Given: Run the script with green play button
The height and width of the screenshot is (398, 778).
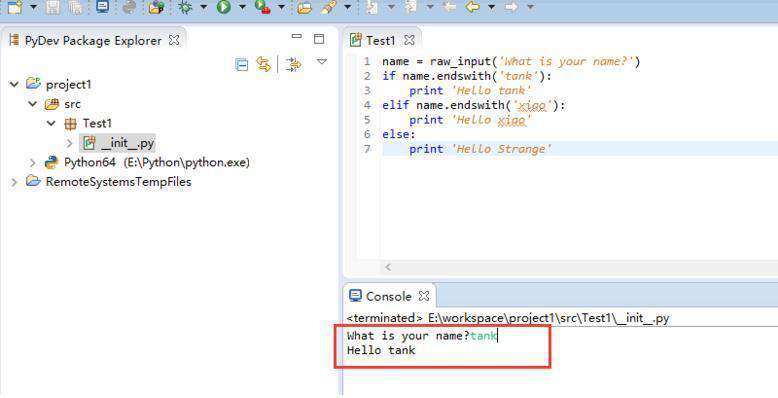Looking at the screenshot, I should tap(224, 7).
